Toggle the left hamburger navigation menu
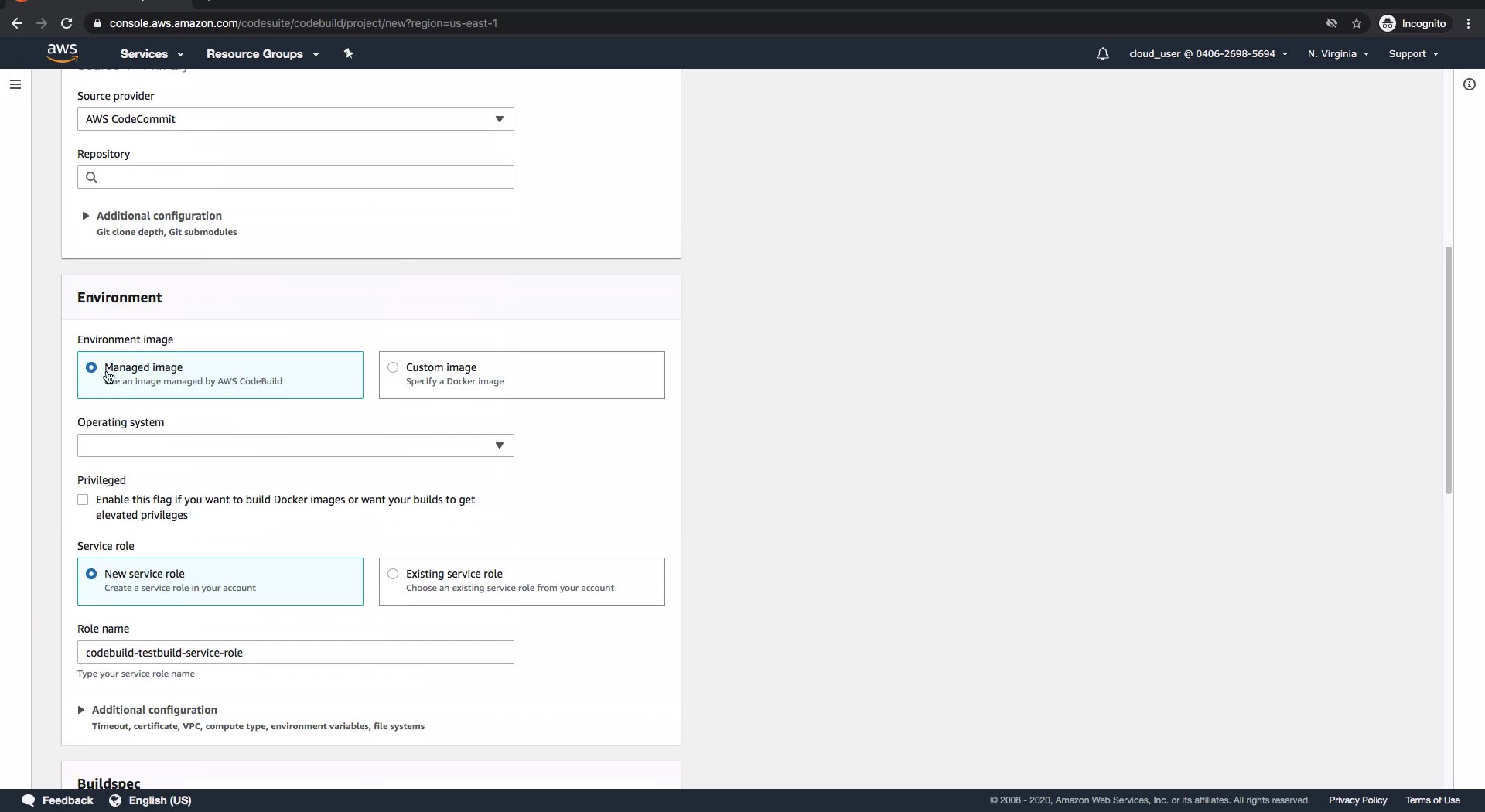The image size is (1485, 812). 15,84
